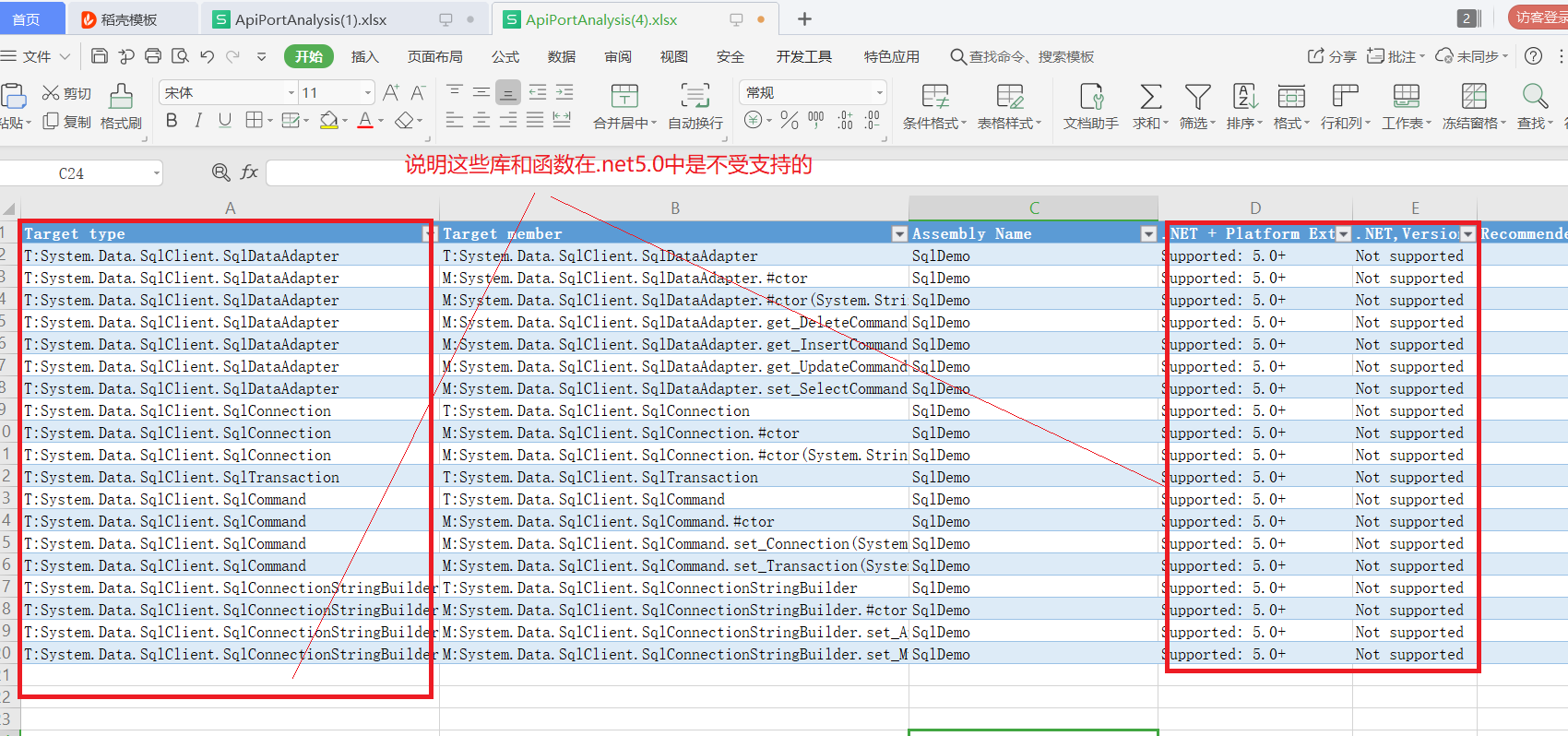
Task: Click the 首页 Home button
Action: 28,19
